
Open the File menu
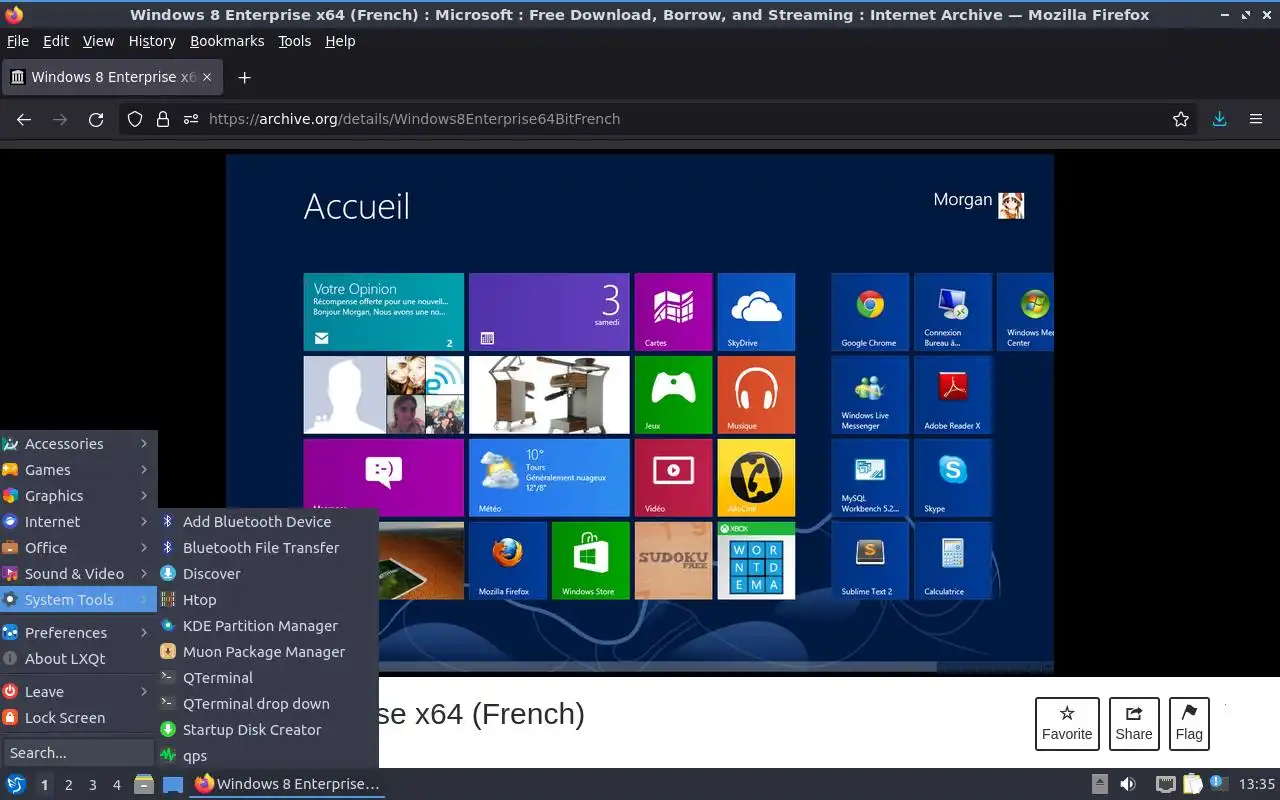tap(18, 41)
